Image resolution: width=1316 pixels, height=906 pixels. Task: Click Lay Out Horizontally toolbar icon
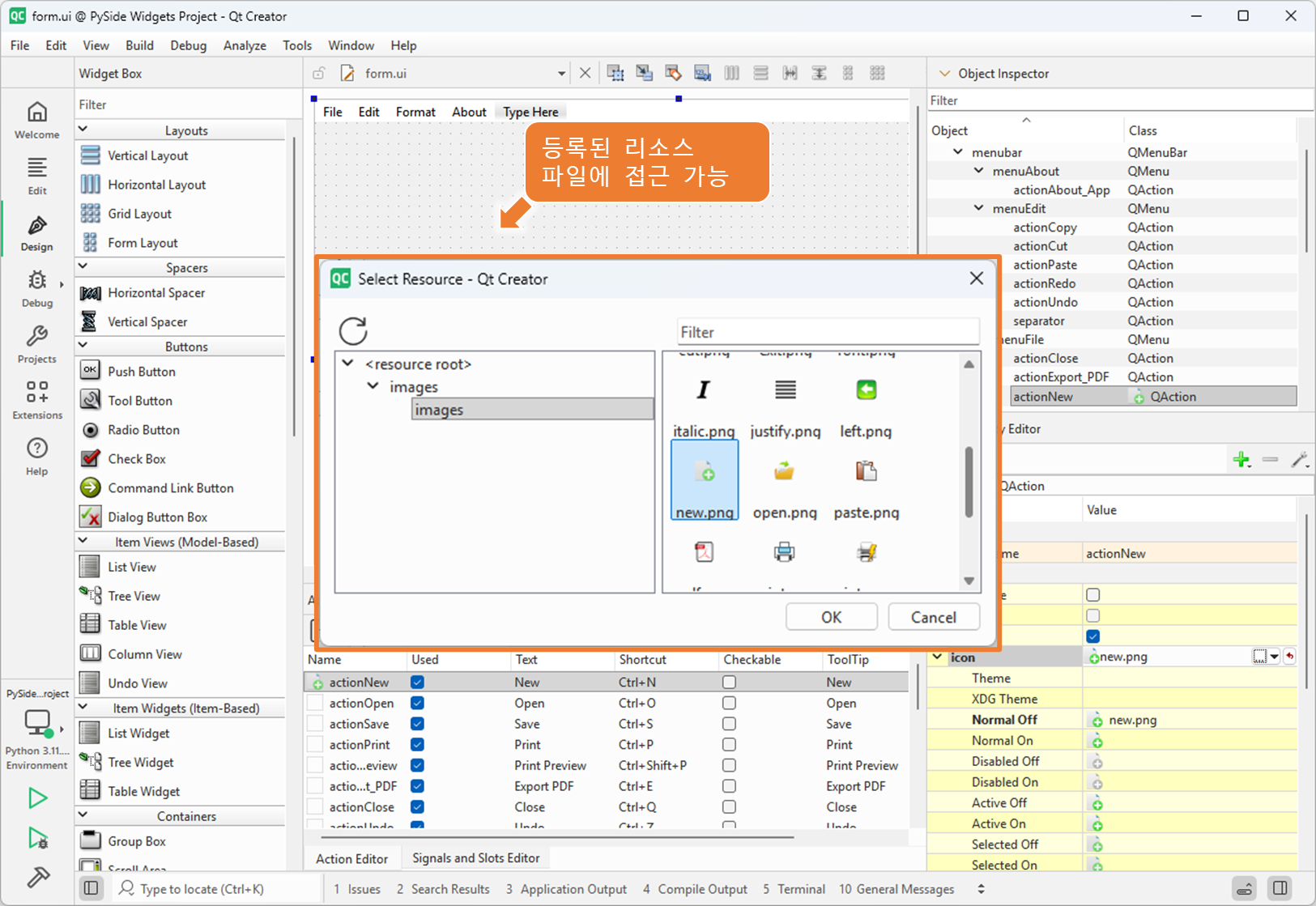click(x=731, y=73)
